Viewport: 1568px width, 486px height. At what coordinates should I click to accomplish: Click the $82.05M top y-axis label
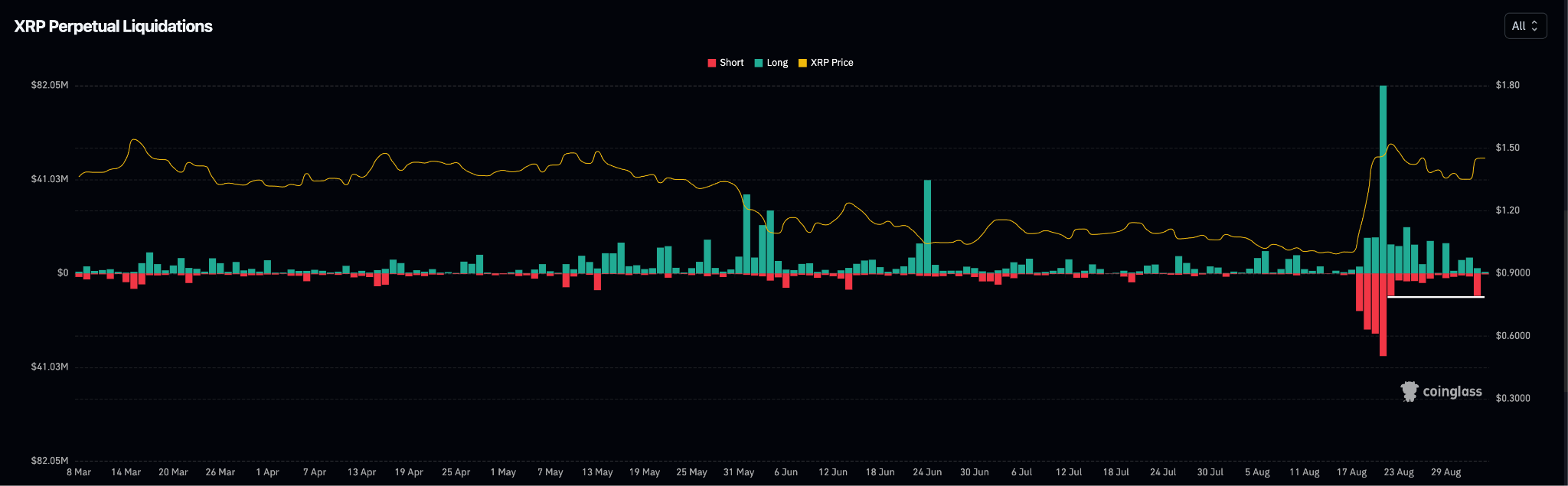pyautogui.click(x=50, y=85)
